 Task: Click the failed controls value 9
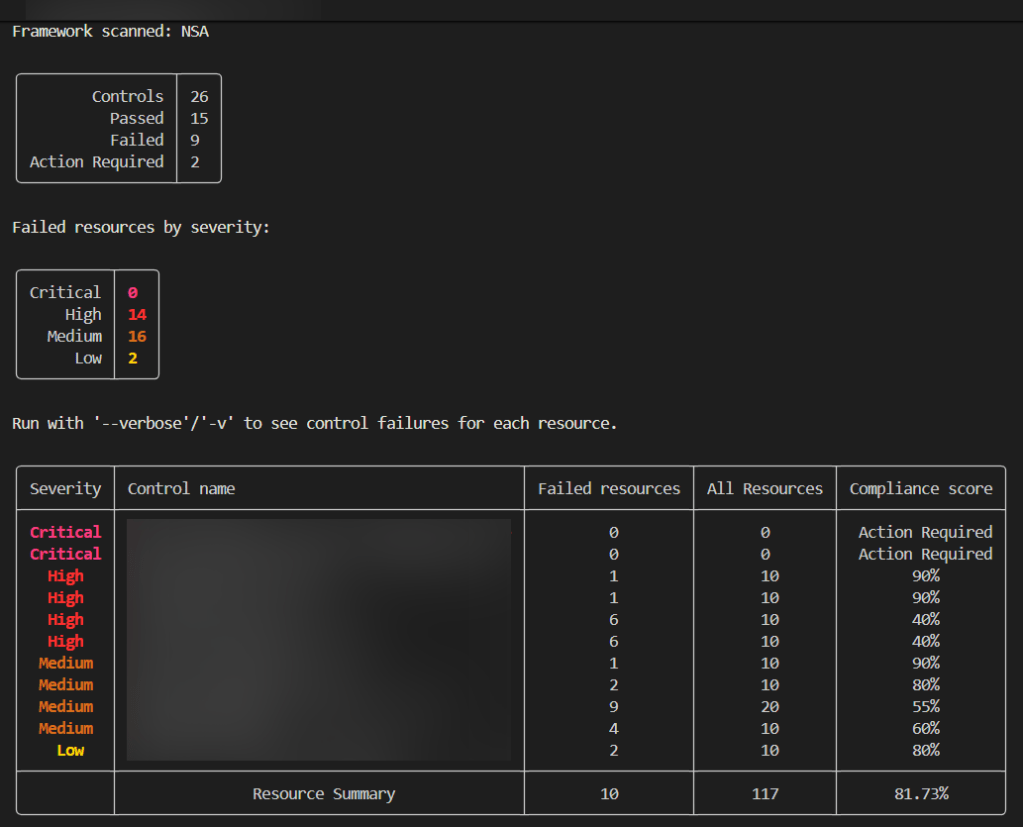194,140
